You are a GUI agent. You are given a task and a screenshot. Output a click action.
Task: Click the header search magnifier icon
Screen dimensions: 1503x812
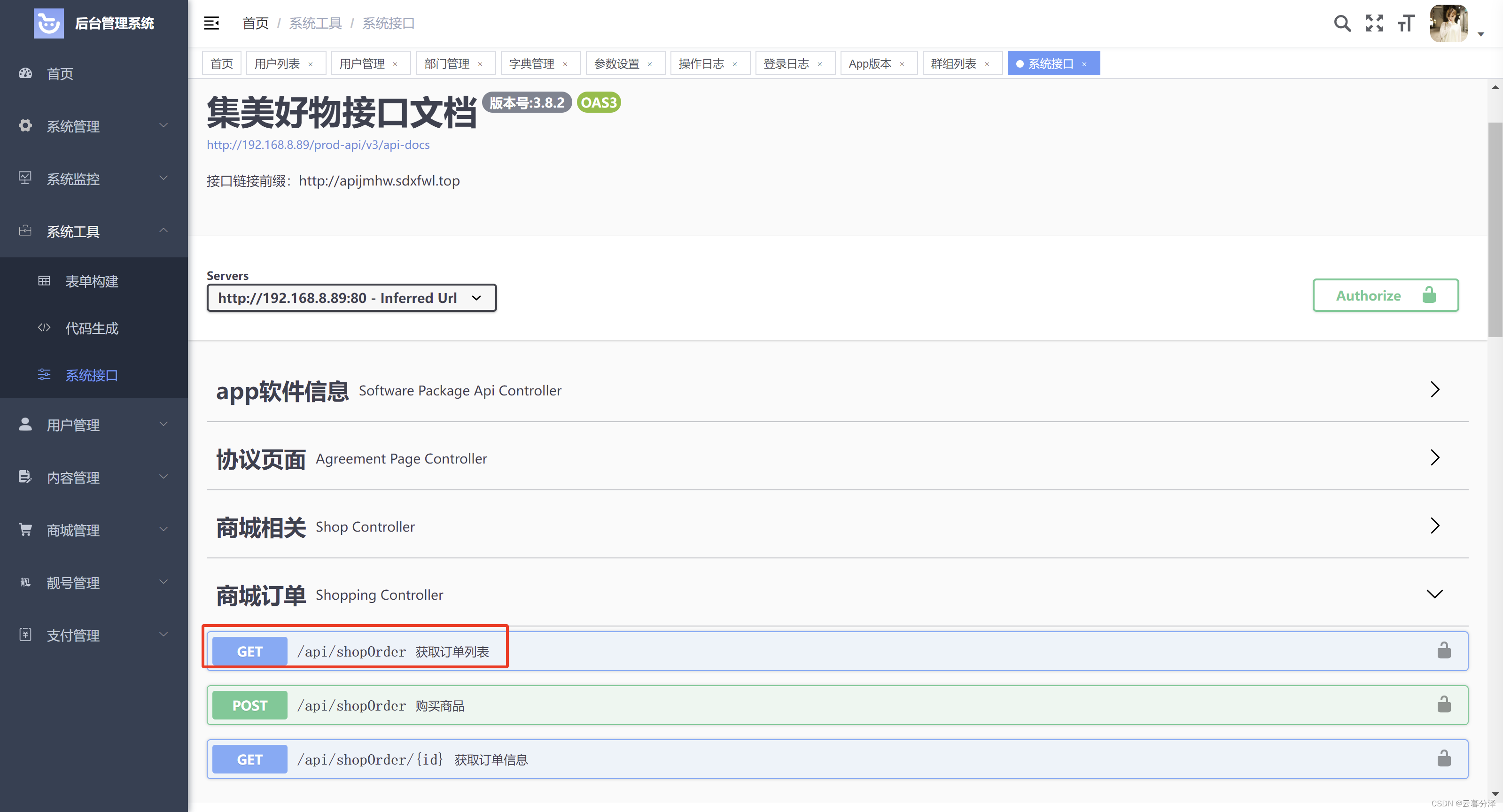click(x=1341, y=23)
